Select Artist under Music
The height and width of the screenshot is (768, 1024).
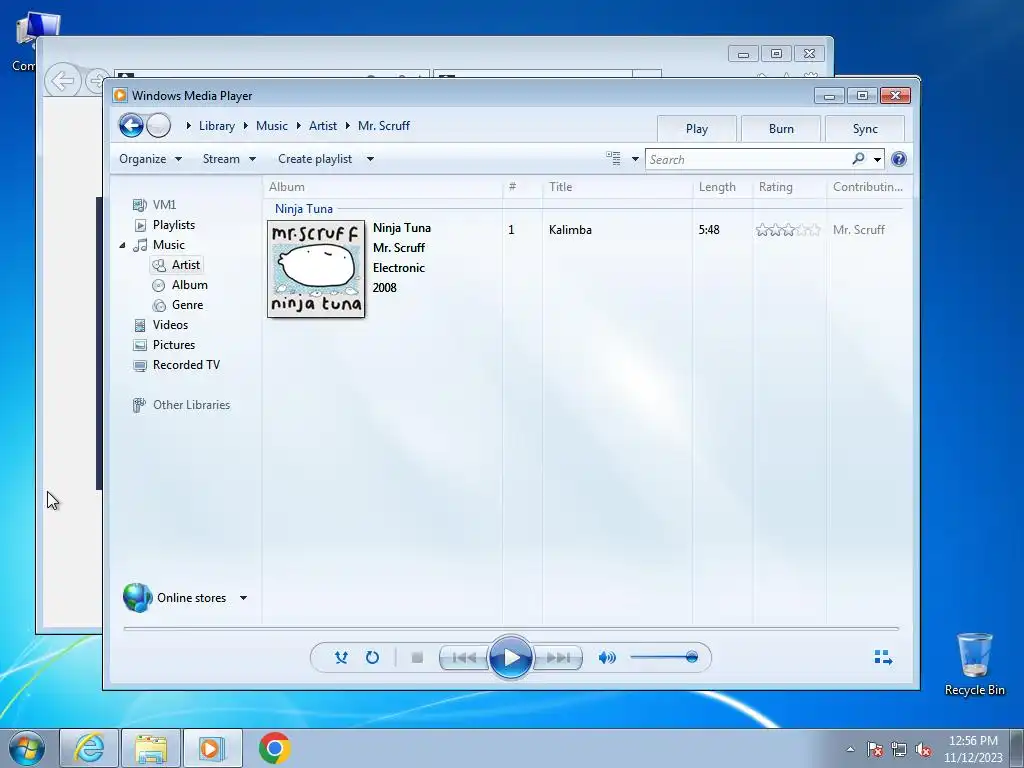coord(176,264)
